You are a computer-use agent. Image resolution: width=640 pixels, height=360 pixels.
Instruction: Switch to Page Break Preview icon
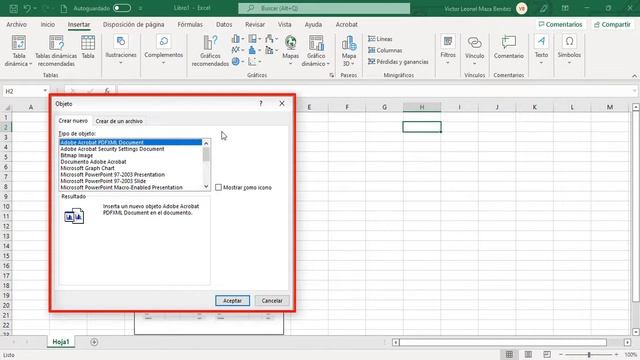coord(547,354)
